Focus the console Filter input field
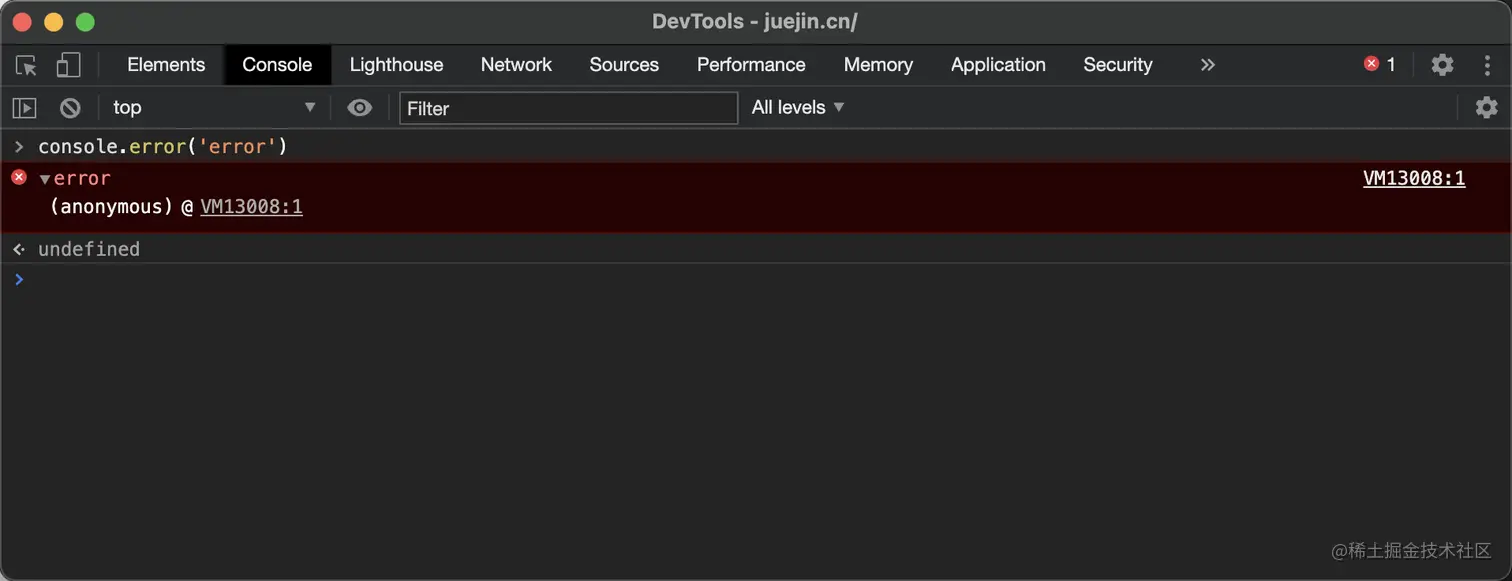This screenshot has height=581, width=1512. 568,108
